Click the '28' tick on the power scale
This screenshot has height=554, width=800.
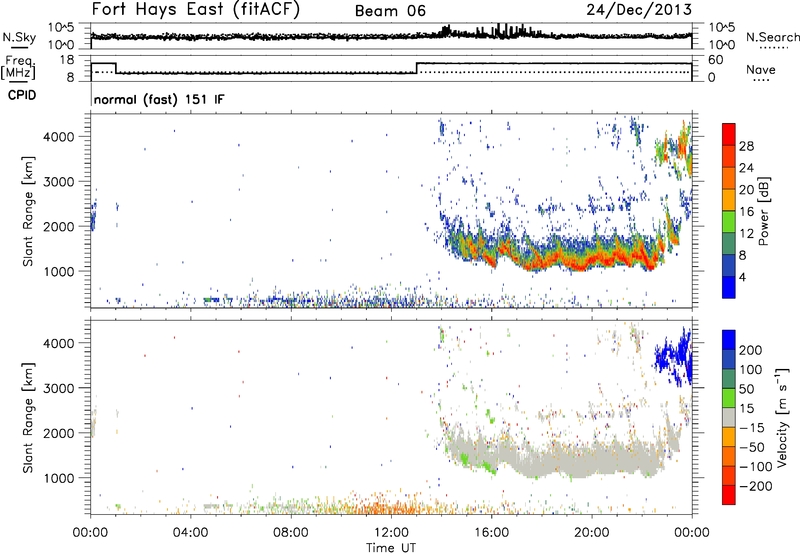tap(746, 146)
